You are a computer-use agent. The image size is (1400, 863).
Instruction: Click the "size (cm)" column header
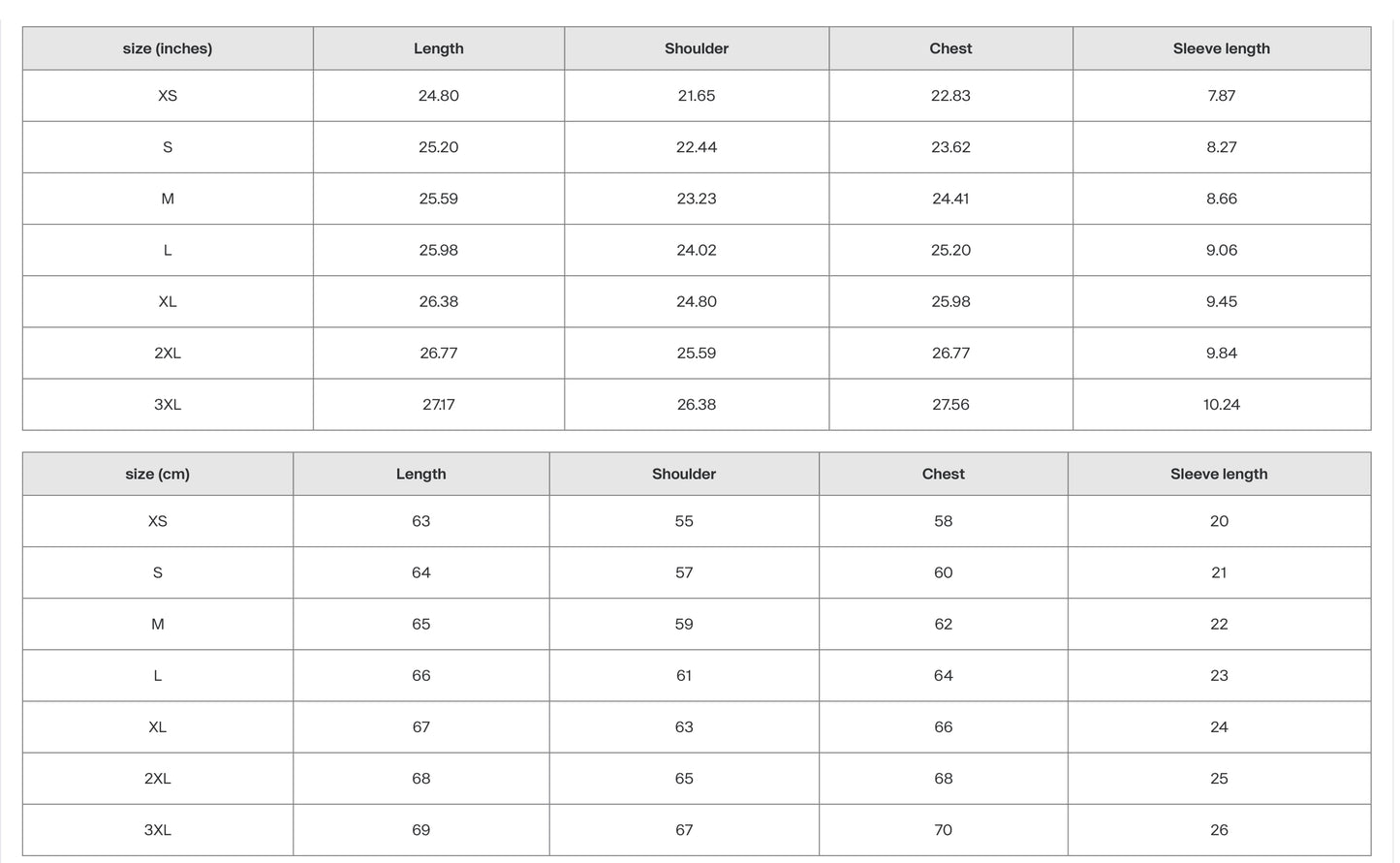[157, 474]
